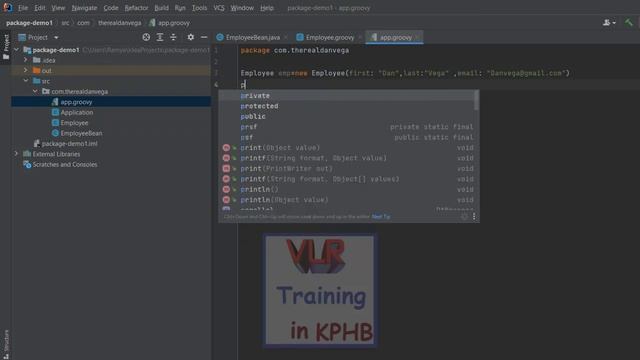Choose println(Object value) suggestion
640x360 pixels.
coord(349,200)
